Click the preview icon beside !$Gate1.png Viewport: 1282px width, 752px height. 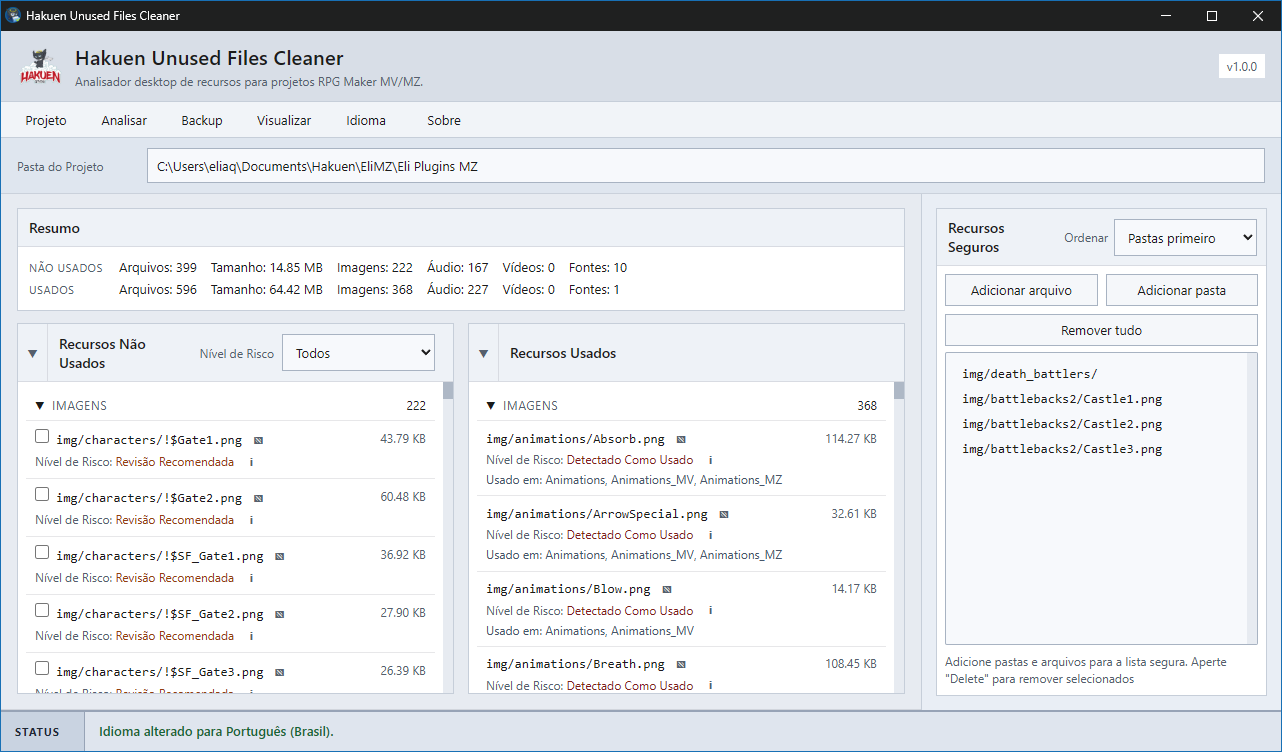(x=258, y=440)
